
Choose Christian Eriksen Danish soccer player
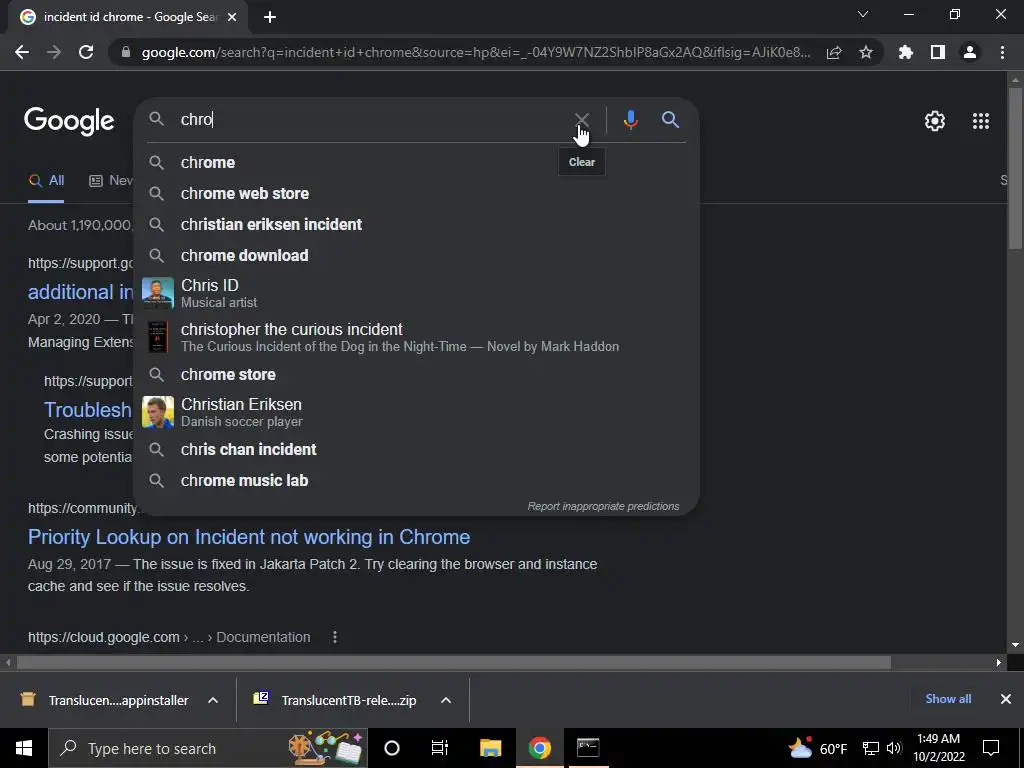(417, 412)
